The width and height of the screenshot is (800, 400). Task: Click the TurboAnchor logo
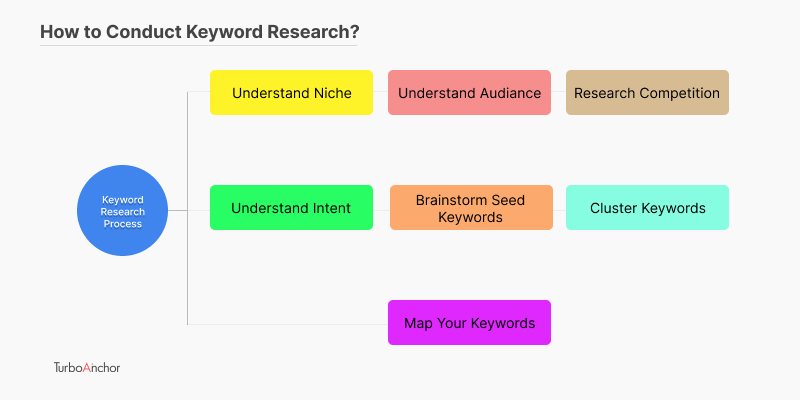tap(87, 367)
